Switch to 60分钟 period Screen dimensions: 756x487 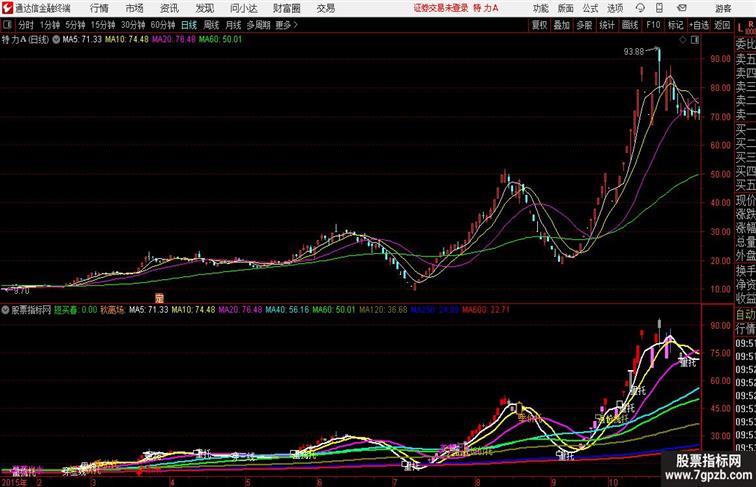click(162, 25)
